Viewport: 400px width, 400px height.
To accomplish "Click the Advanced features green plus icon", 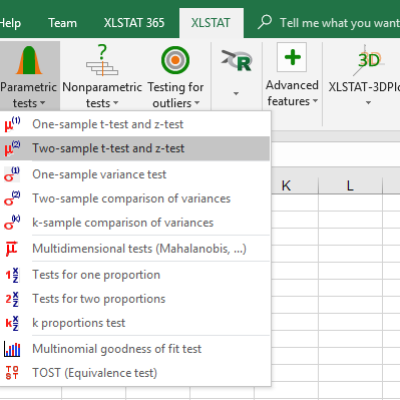I will point(292,57).
